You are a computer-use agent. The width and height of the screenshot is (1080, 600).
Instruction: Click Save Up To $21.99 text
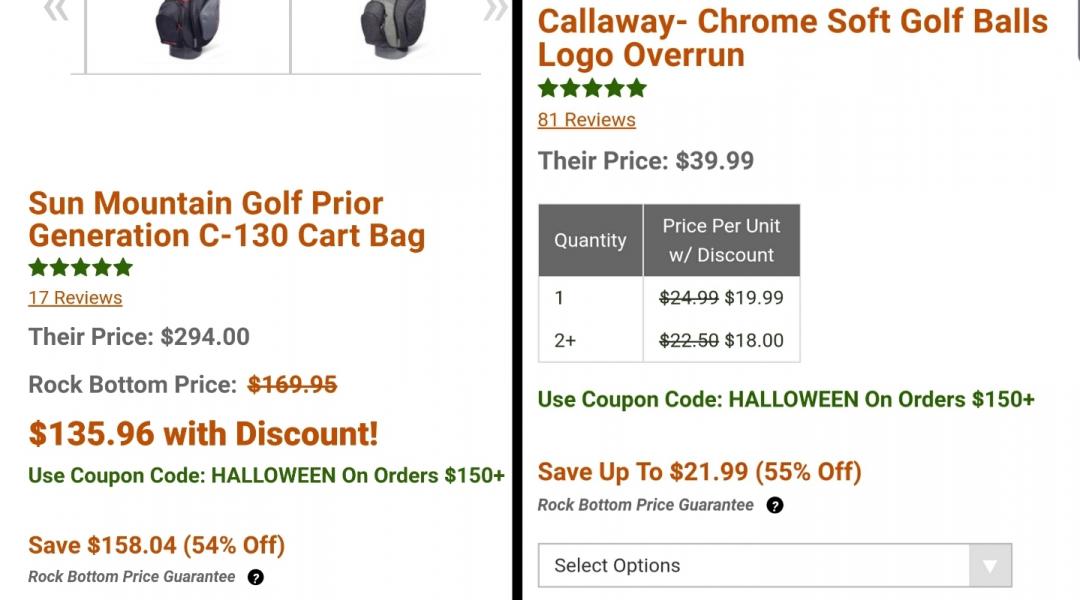point(699,471)
